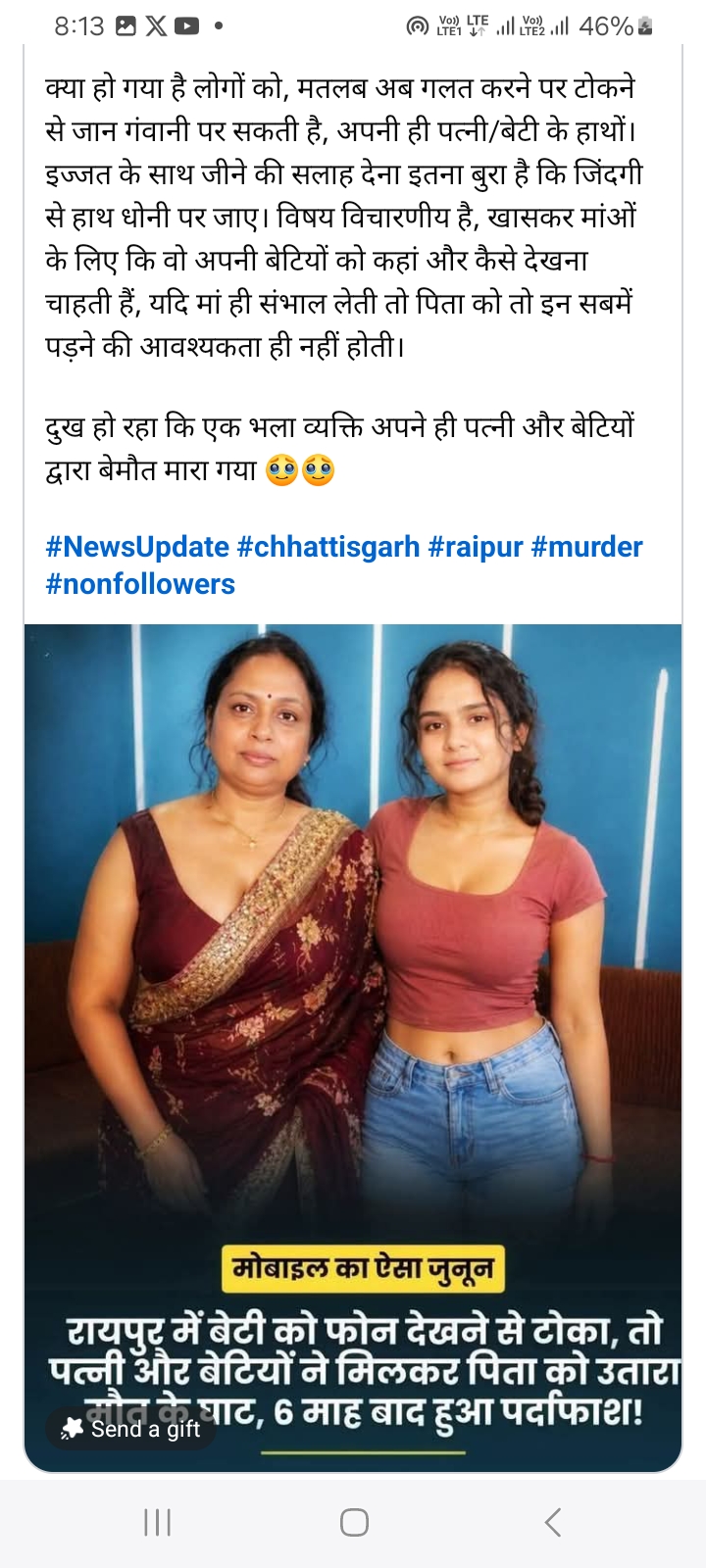
Task: Select the #murder hashtag
Action: 586,547
